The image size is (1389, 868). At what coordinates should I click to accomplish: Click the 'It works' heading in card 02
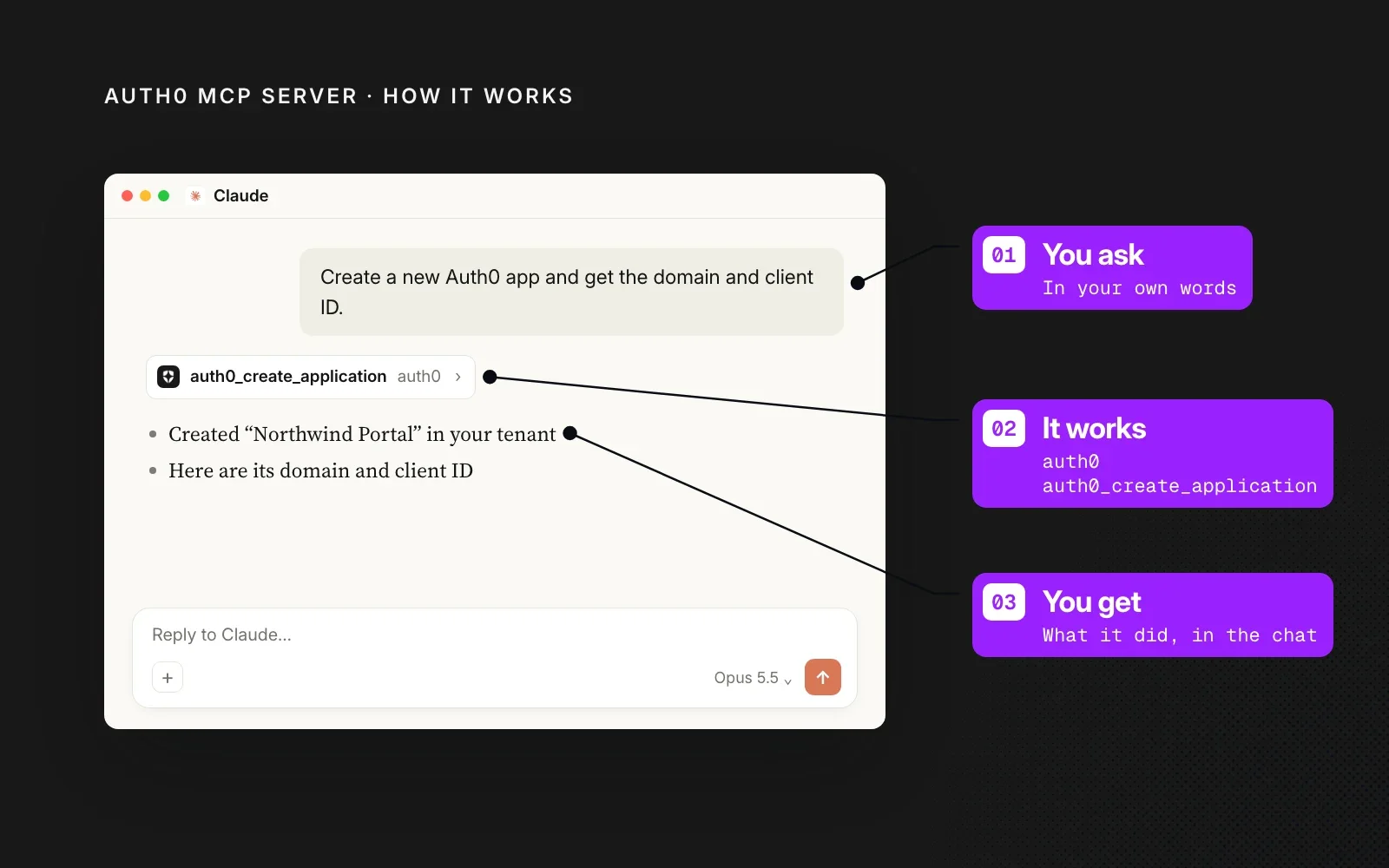coord(1094,429)
